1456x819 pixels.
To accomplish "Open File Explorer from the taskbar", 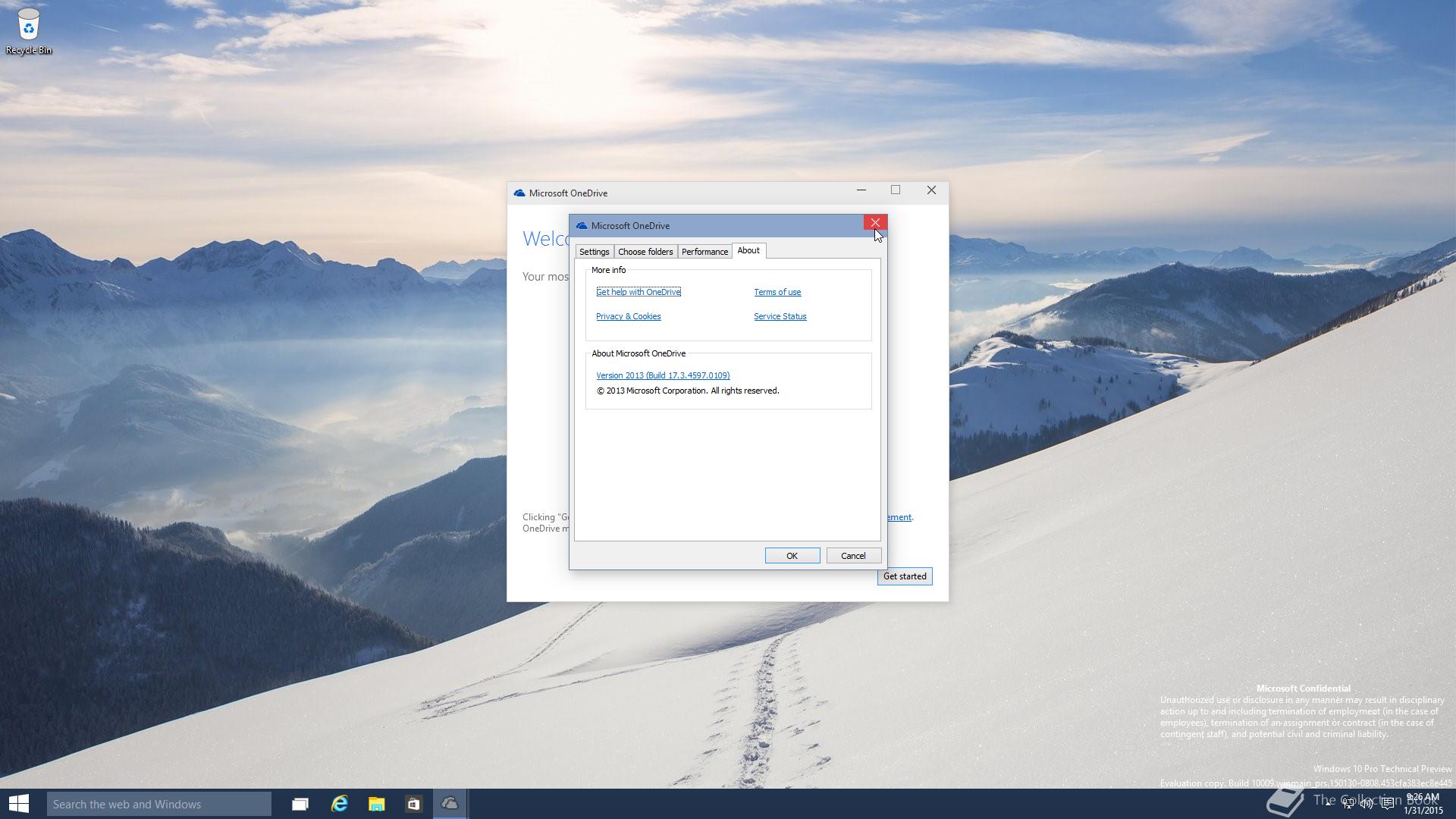I will point(376,804).
